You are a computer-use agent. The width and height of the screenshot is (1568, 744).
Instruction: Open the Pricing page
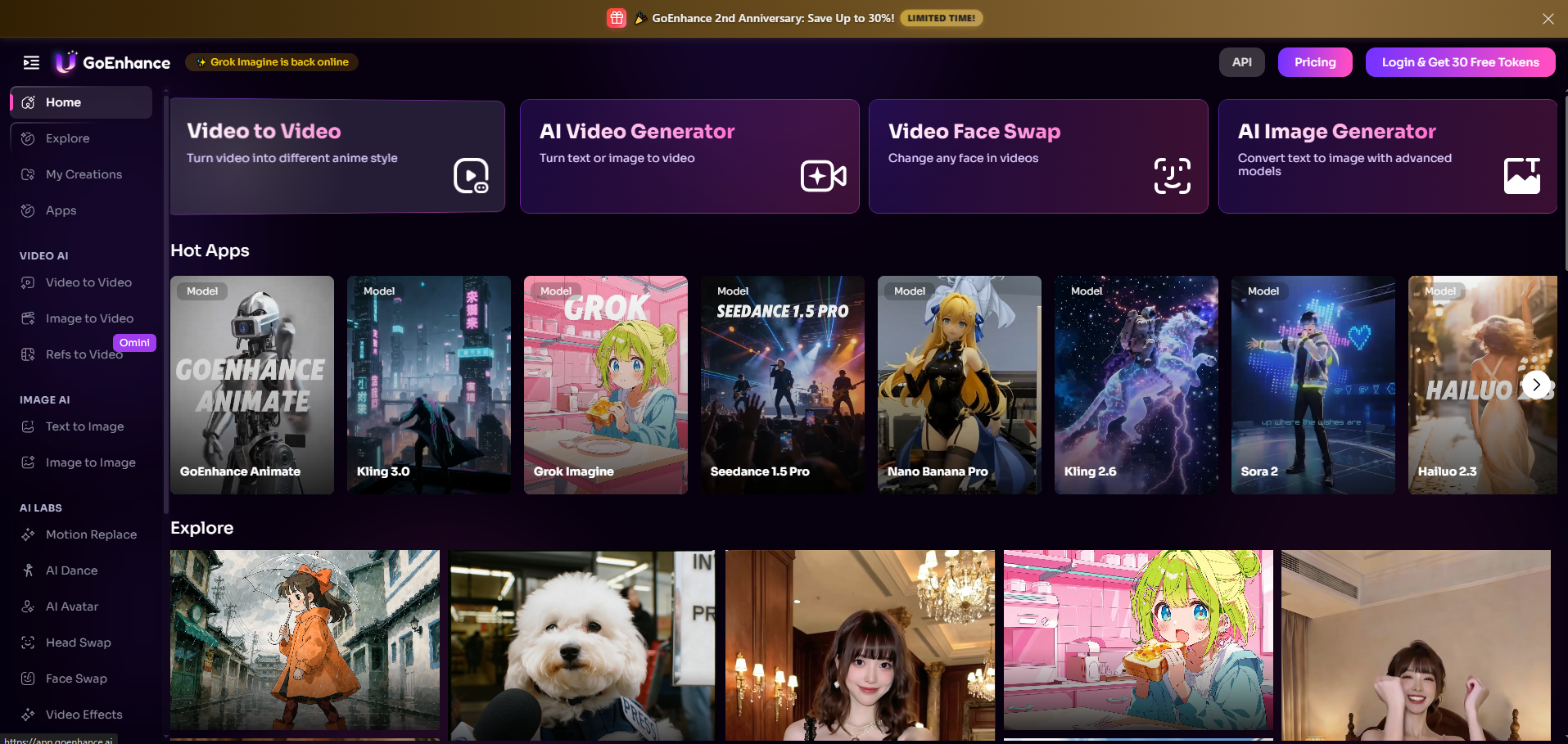[1314, 61]
